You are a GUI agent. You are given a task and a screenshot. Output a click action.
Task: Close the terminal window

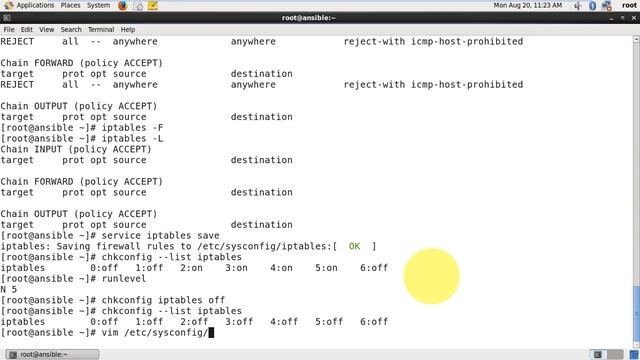[x=633, y=18]
